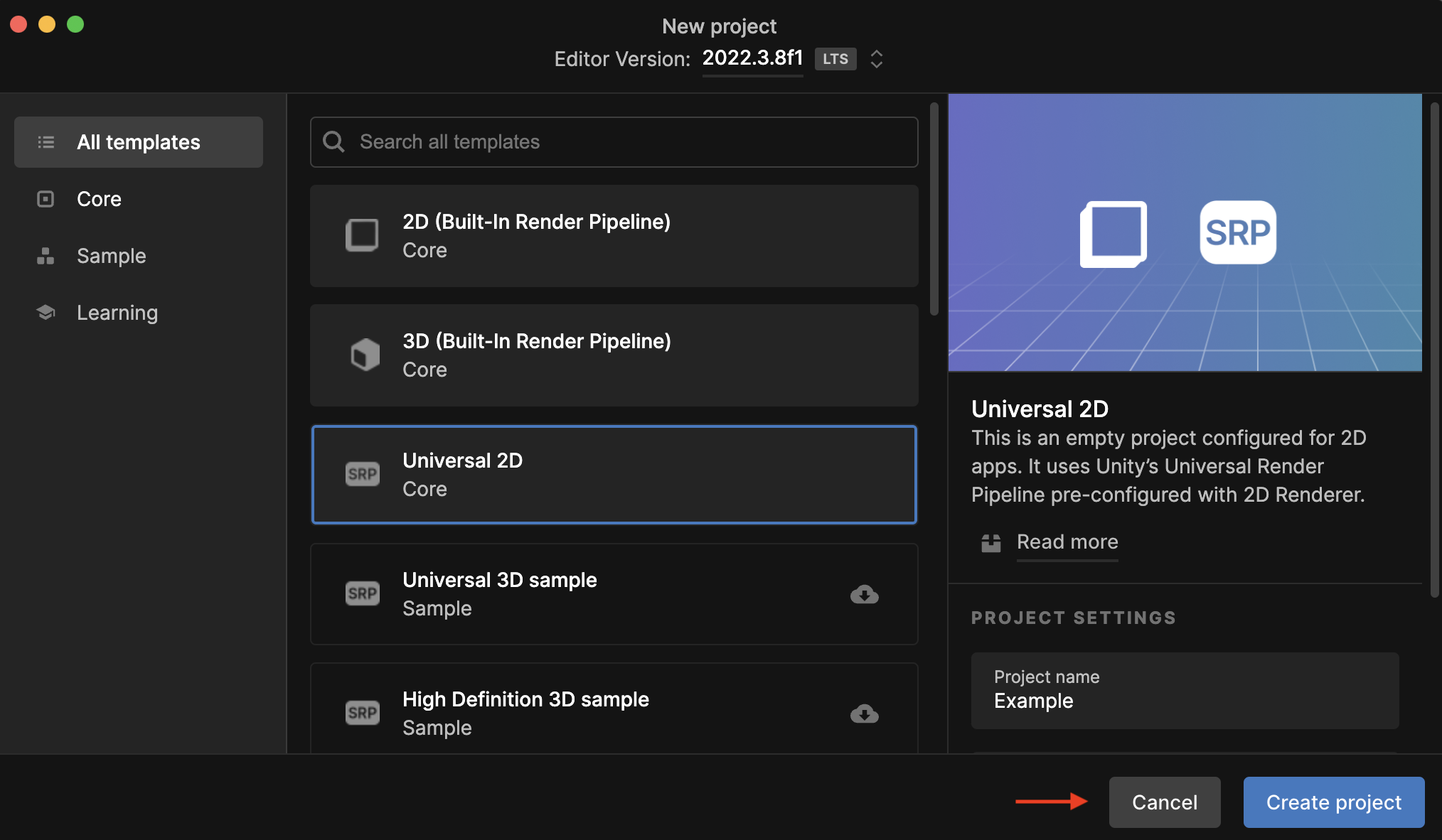This screenshot has width=1442, height=840.
Task: Click the download cloud icon for Universal 3D sample
Action: click(x=864, y=594)
